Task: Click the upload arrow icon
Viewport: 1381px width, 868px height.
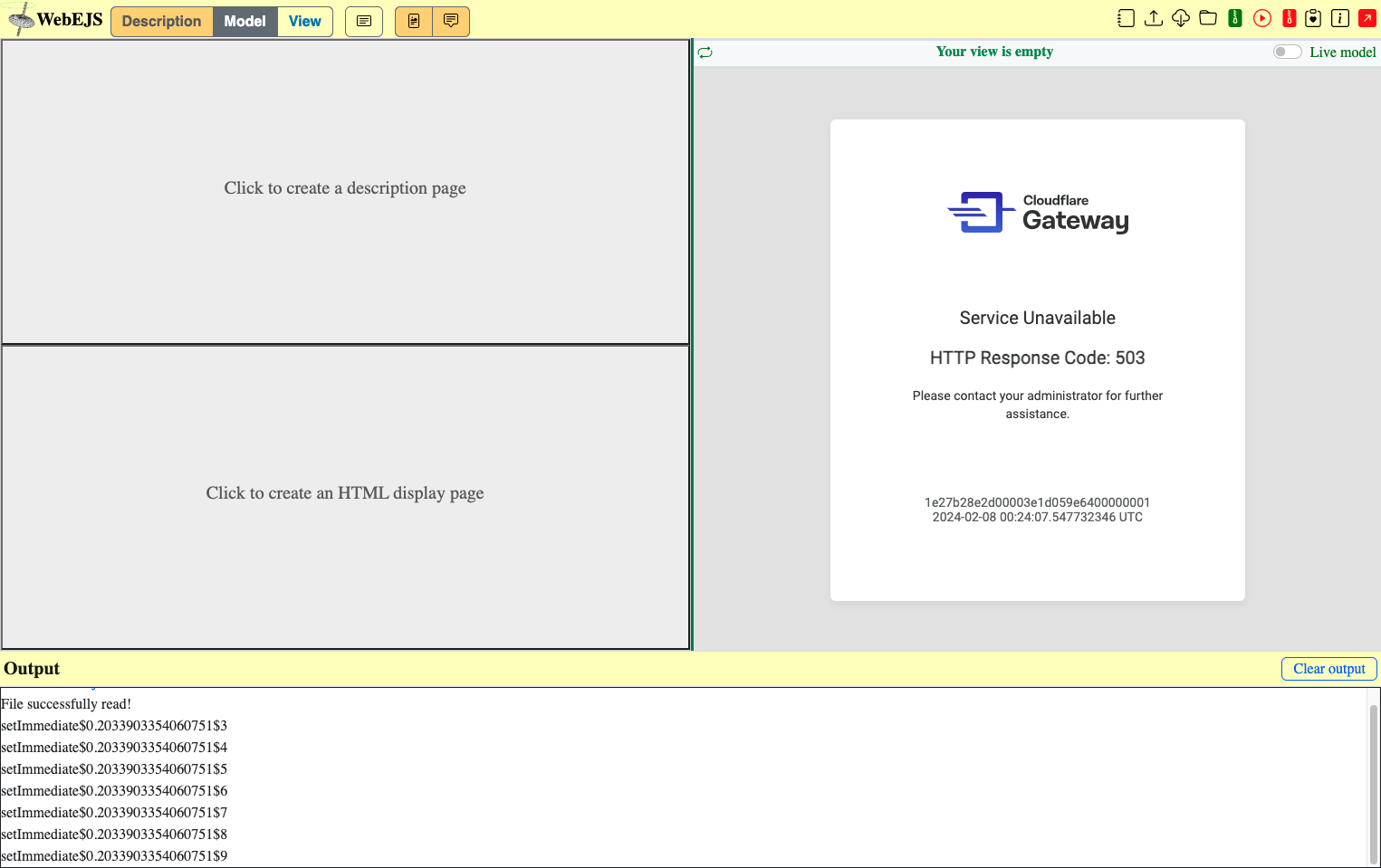Action: (x=1153, y=18)
